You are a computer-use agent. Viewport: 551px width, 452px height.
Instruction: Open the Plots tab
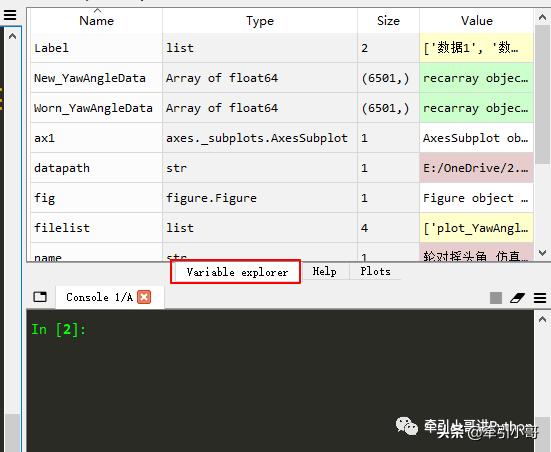pos(376,271)
